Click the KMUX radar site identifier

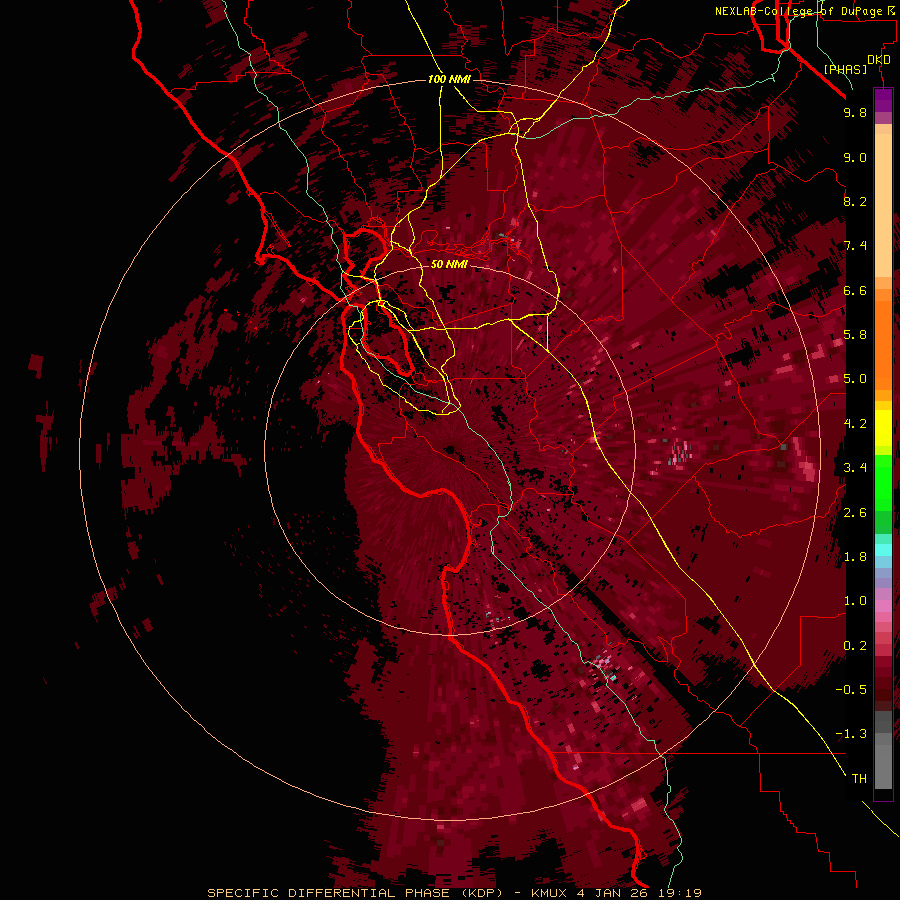click(x=550, y=893)
